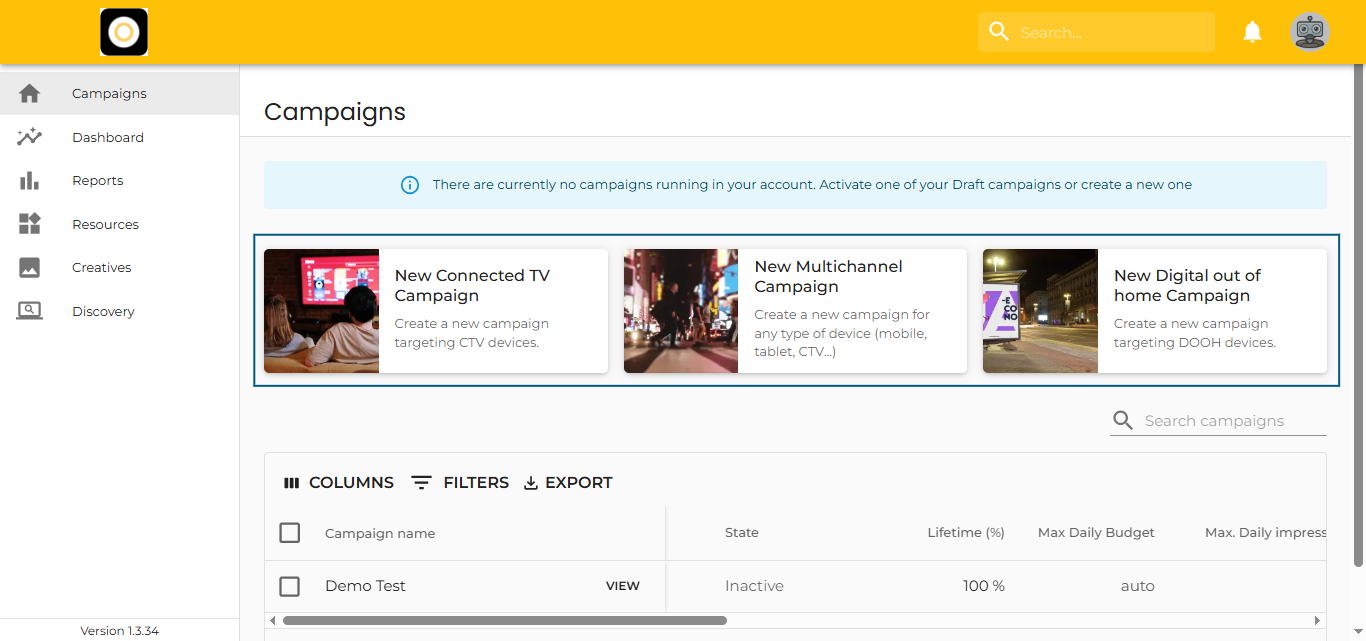Check the Demo Test row checkbox
Image resolution: width=1366 pixels, height=641 pixels.
[290, 586]
